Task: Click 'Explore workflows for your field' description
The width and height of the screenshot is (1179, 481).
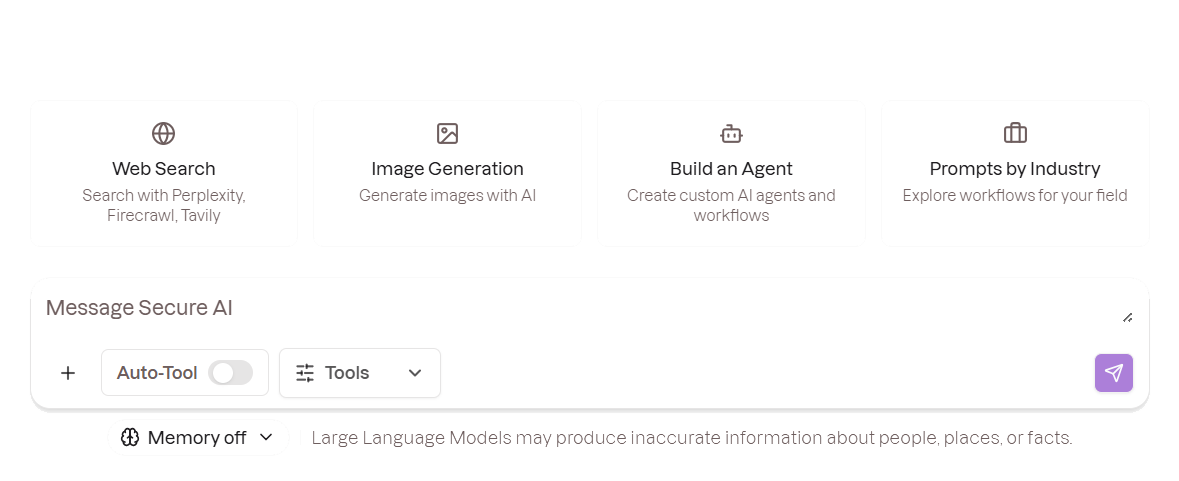Action: tap(1015, 195)
